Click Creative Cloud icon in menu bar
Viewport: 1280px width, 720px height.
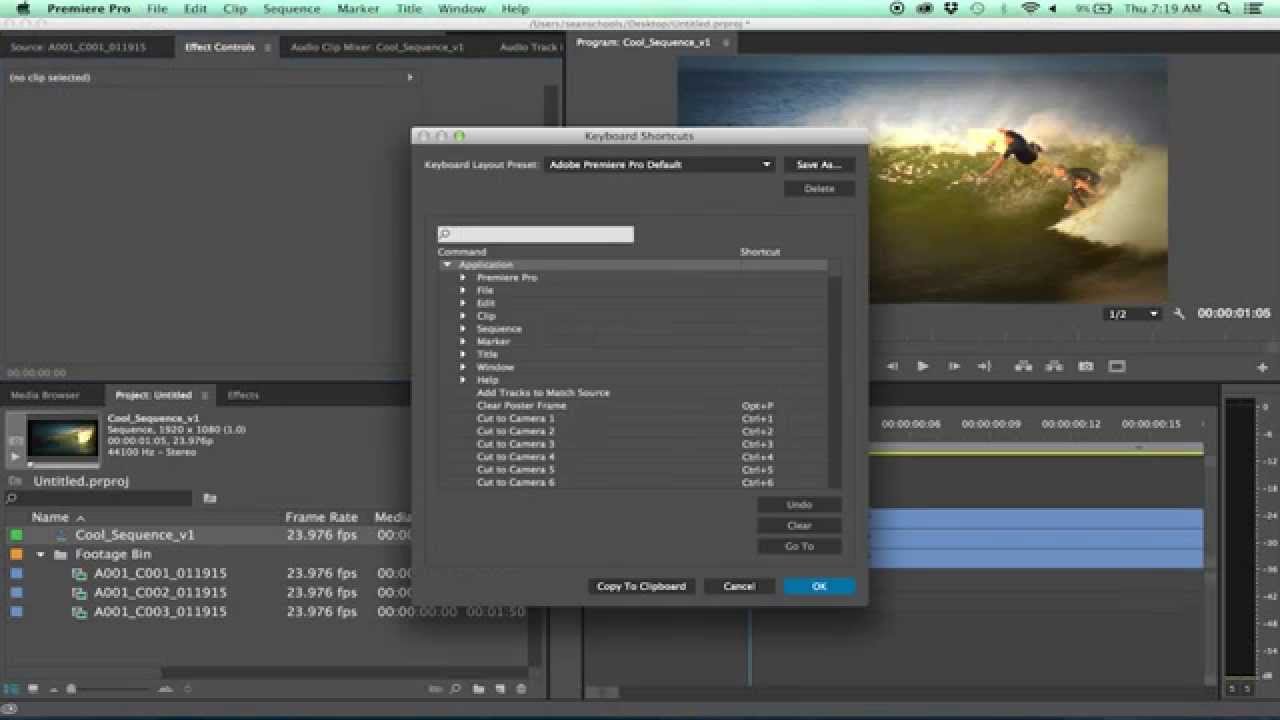[x=924, y=8]
